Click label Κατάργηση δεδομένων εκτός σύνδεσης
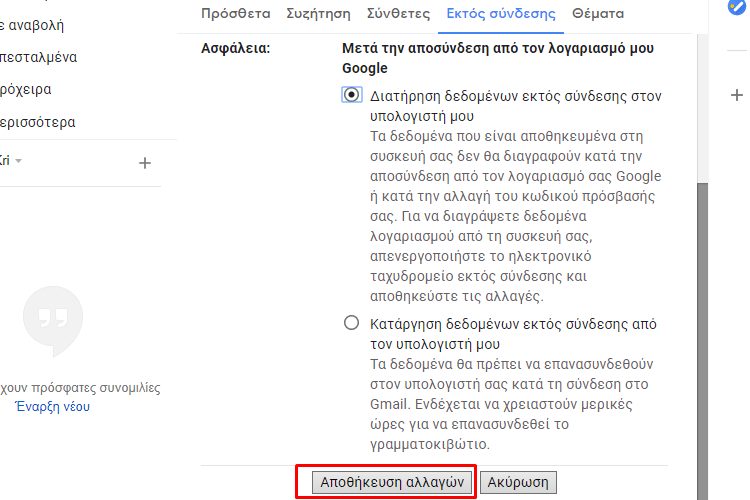This screenshot has height=500, width=750. pos(513,334)
